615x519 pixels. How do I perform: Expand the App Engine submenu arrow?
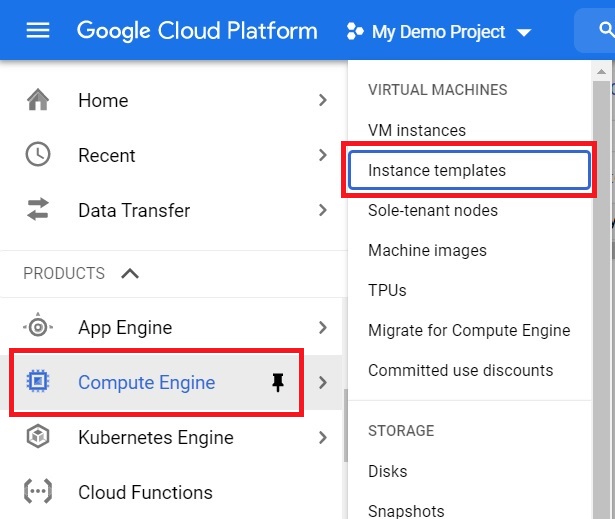tap(322, 327)
